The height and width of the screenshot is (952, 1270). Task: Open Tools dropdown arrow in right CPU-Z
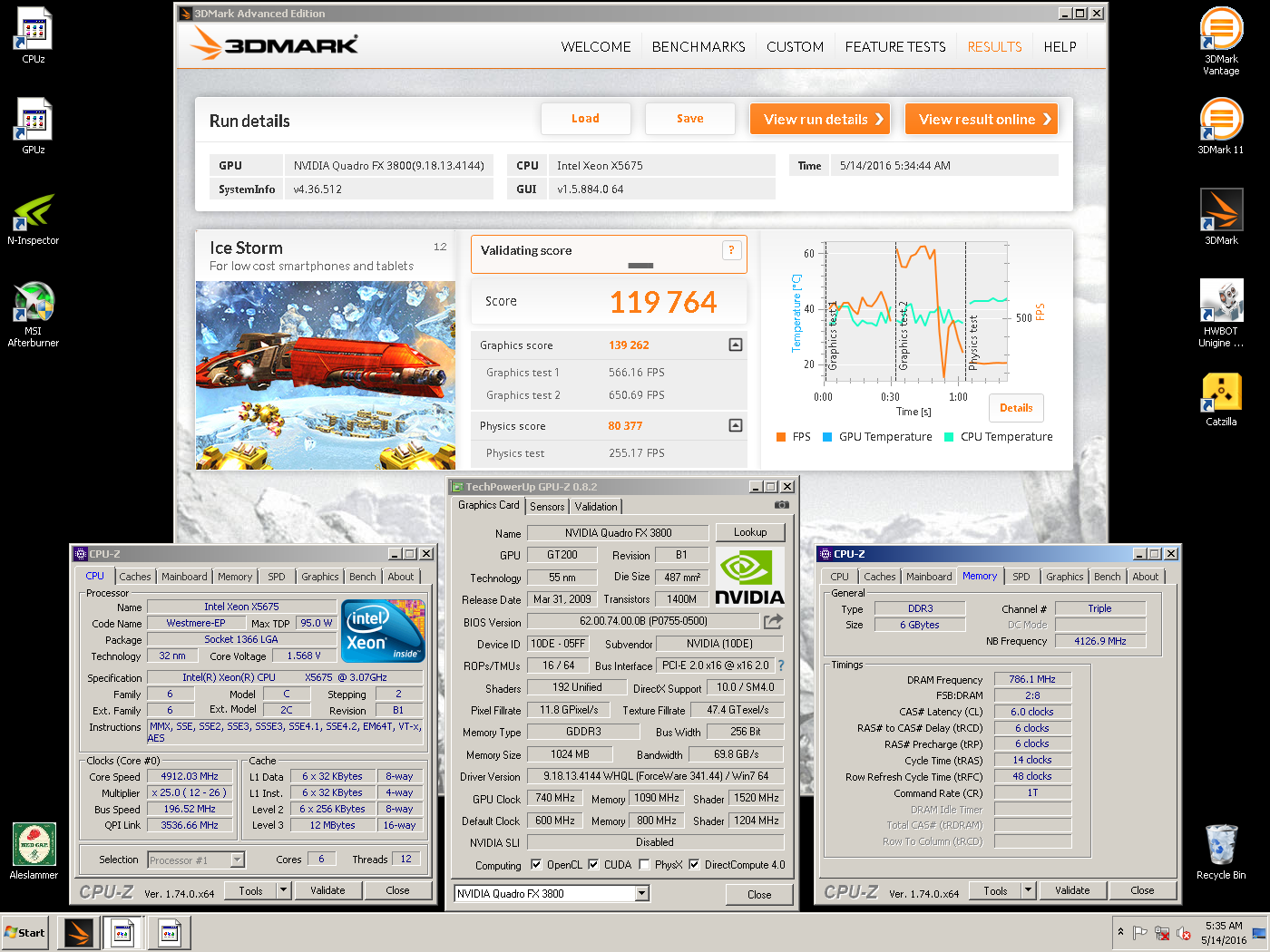(1029, 890)
